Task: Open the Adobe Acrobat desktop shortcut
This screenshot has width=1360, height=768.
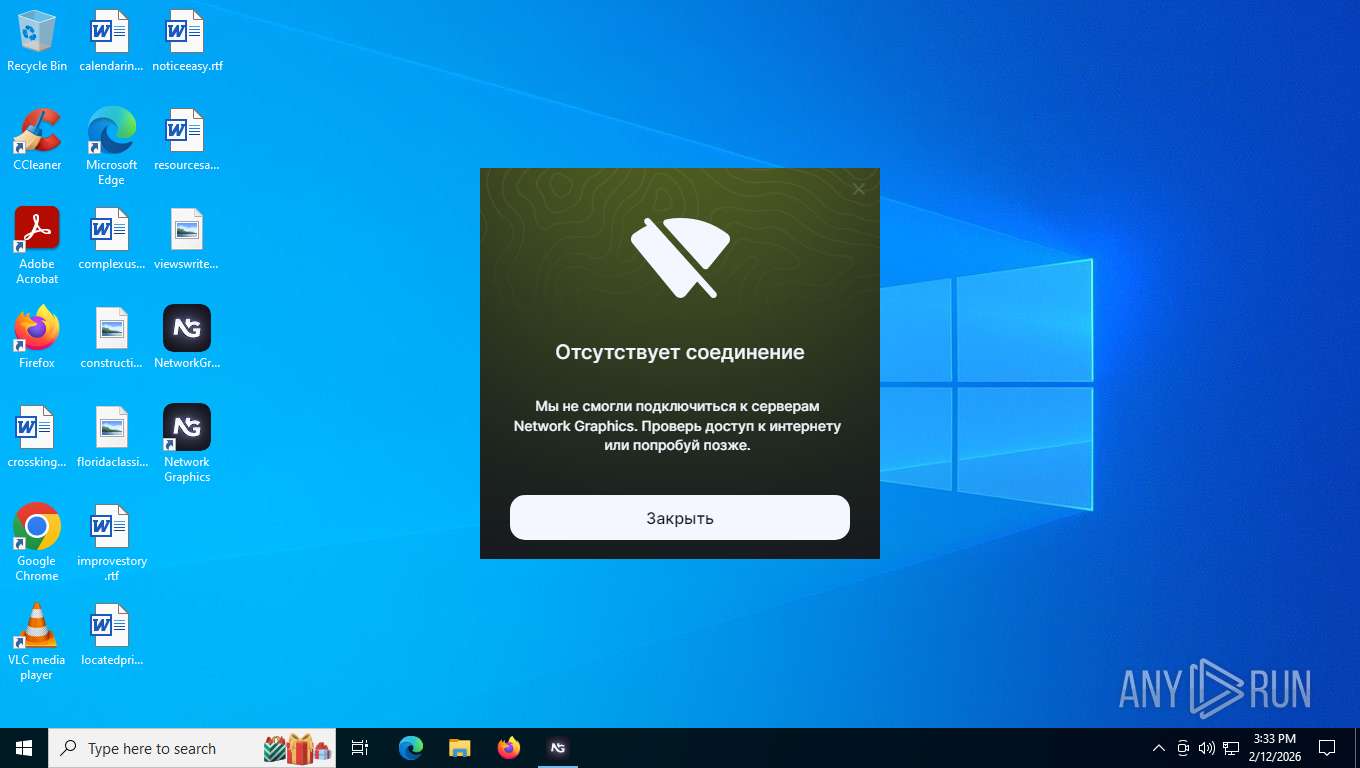Action: pos(37,246)
